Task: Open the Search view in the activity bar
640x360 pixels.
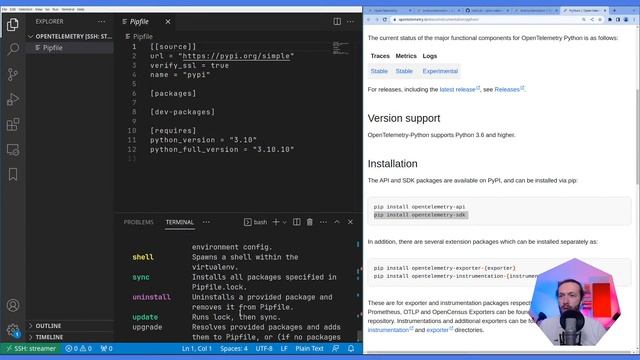Action: coord(13,49)
